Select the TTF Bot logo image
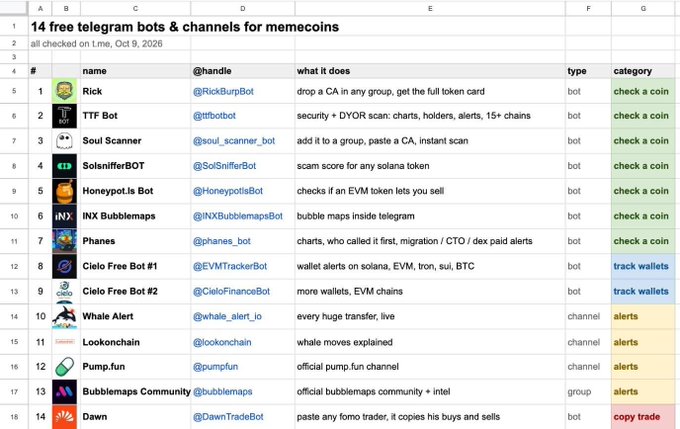Viewport: 680px width, 429px height. 64,116
